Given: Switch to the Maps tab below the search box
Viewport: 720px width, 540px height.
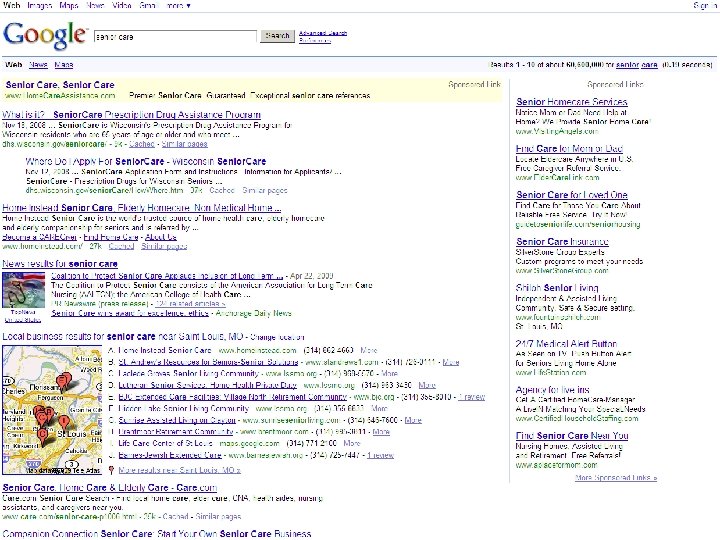Looking at the screenshot, I should click(64, 65).
